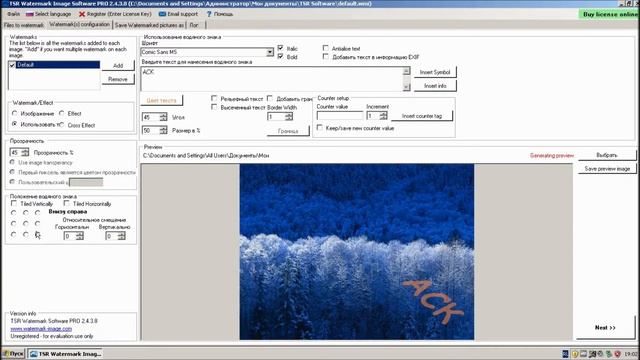Click the Counter value input field
Screen dimensions: 640x360
pos(340,116)
